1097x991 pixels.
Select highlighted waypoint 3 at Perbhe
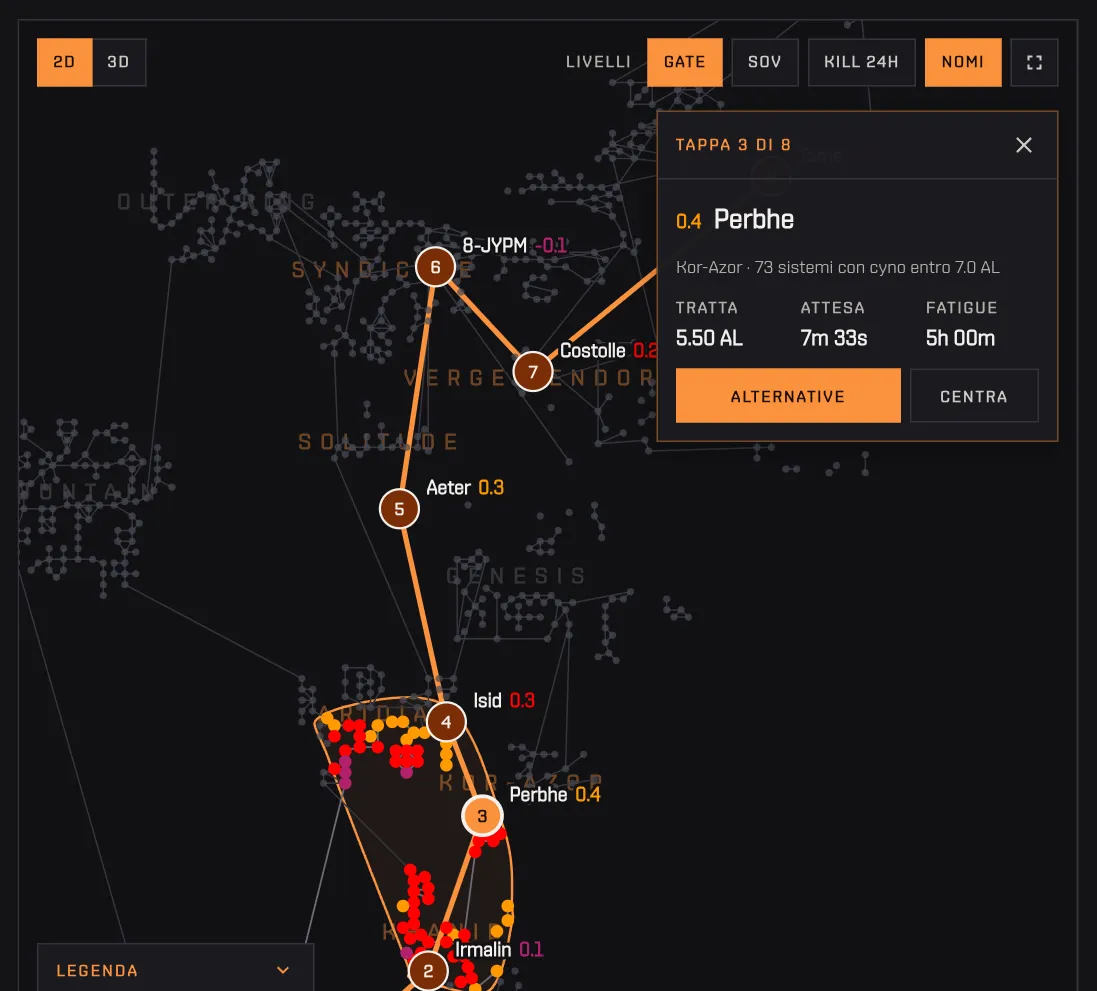click(482, 815)
